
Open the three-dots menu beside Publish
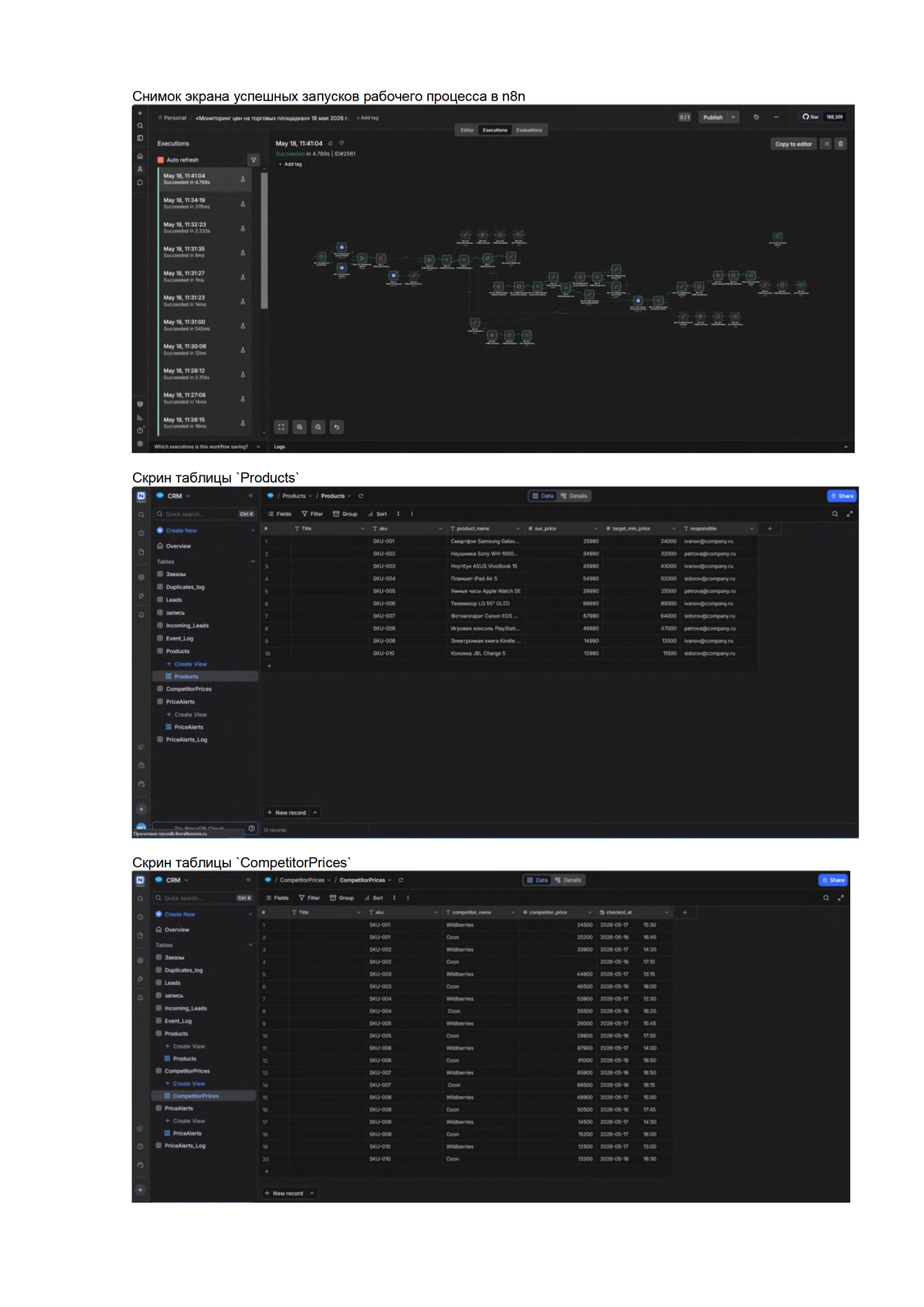[x=776, y=117]
